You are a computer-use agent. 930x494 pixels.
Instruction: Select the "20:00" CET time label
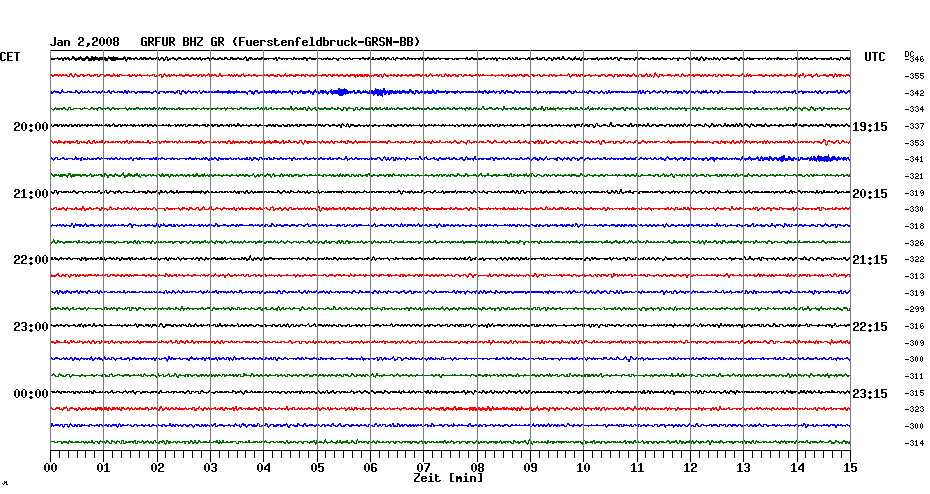[31, 127]
